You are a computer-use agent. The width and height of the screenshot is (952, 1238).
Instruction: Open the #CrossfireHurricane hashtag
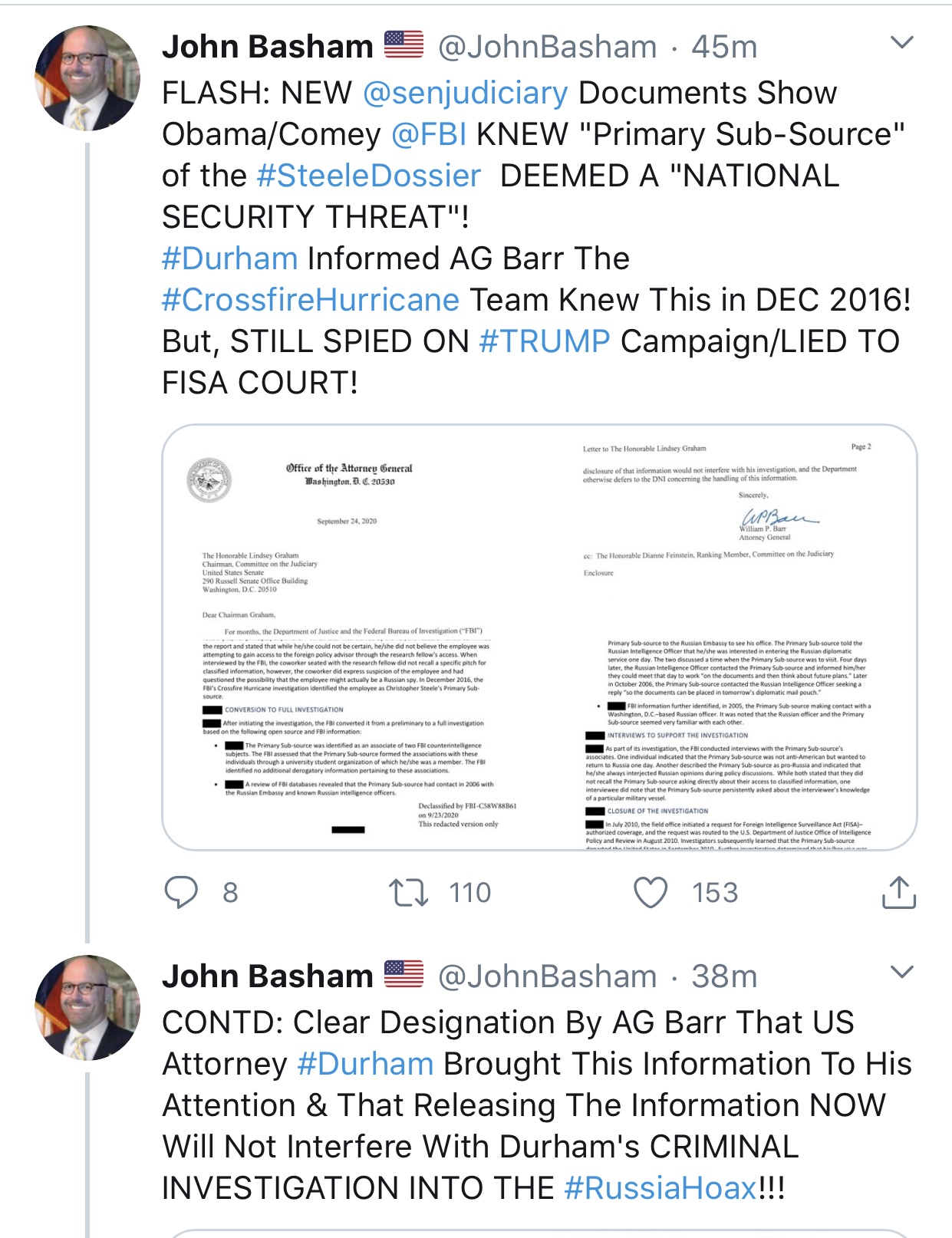(311, 300)
